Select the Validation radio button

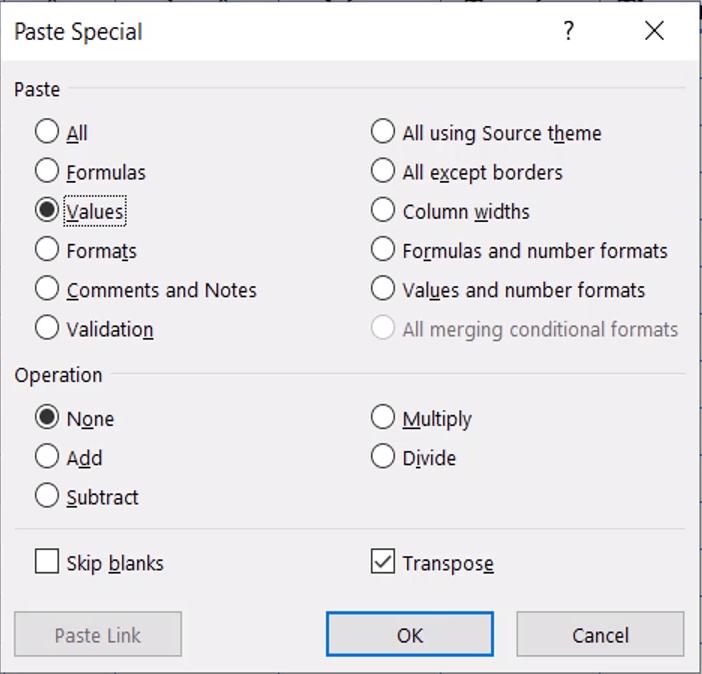click(47, 328)
